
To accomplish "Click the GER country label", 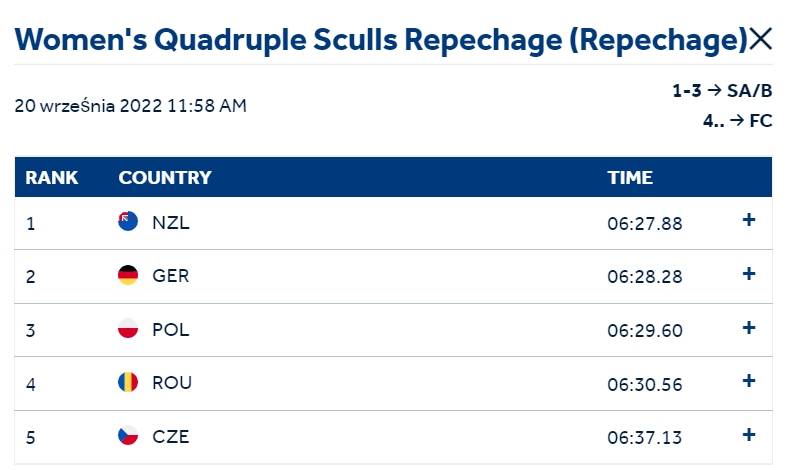I will [171, 276].
